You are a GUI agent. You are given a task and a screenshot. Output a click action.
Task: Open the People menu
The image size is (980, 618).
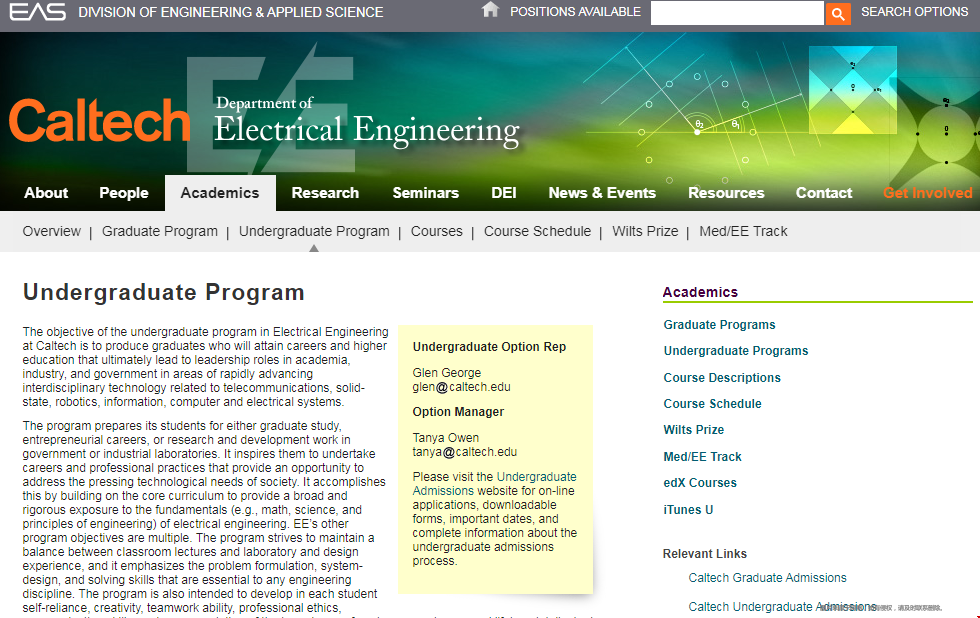(x=124, y=193)
